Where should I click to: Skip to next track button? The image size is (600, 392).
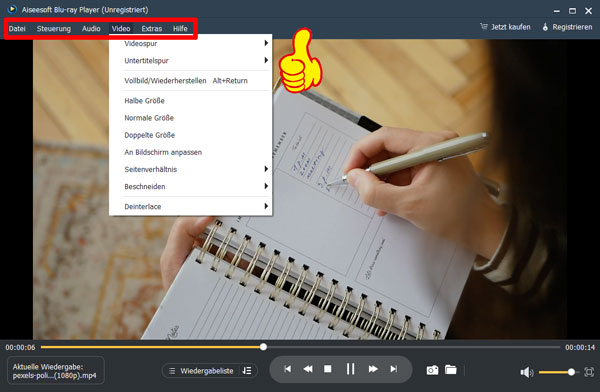point(393,369)
